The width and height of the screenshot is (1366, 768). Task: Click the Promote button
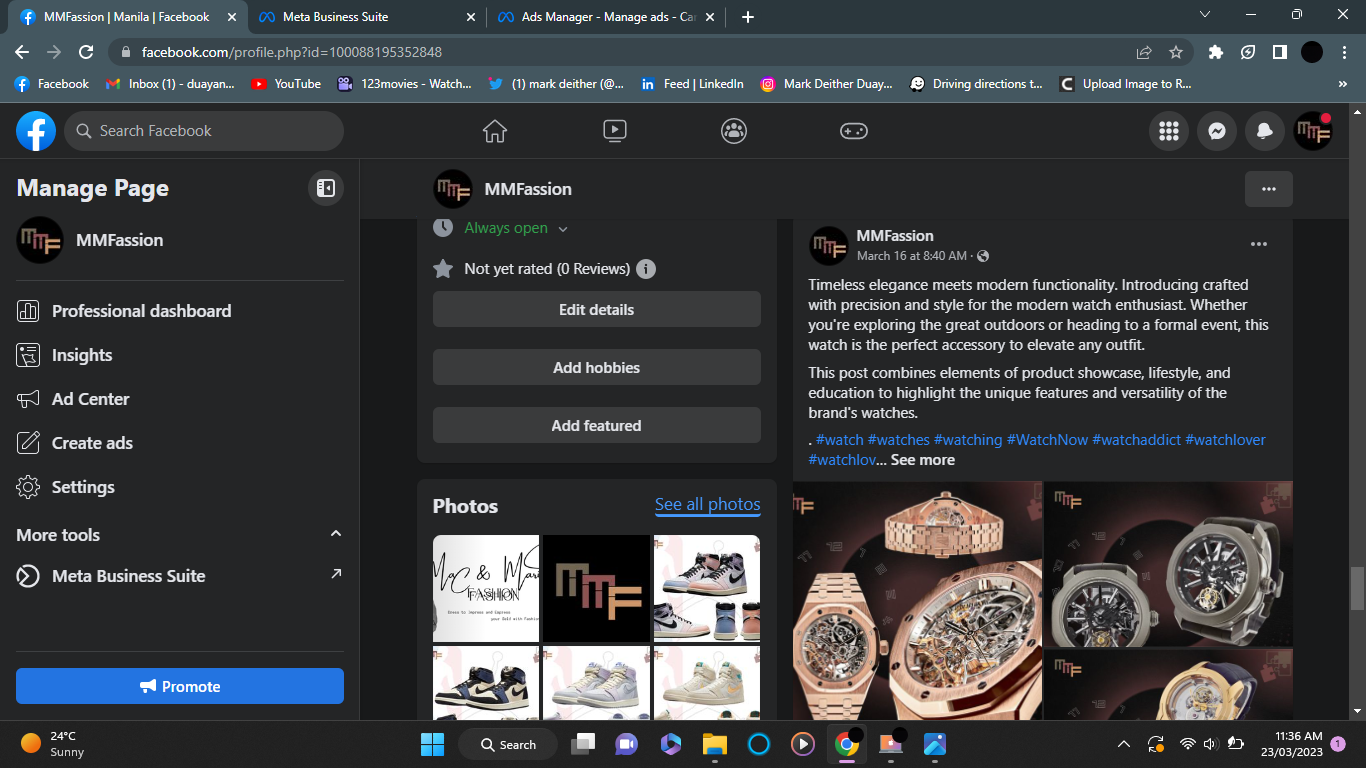[x=180, y=686]
